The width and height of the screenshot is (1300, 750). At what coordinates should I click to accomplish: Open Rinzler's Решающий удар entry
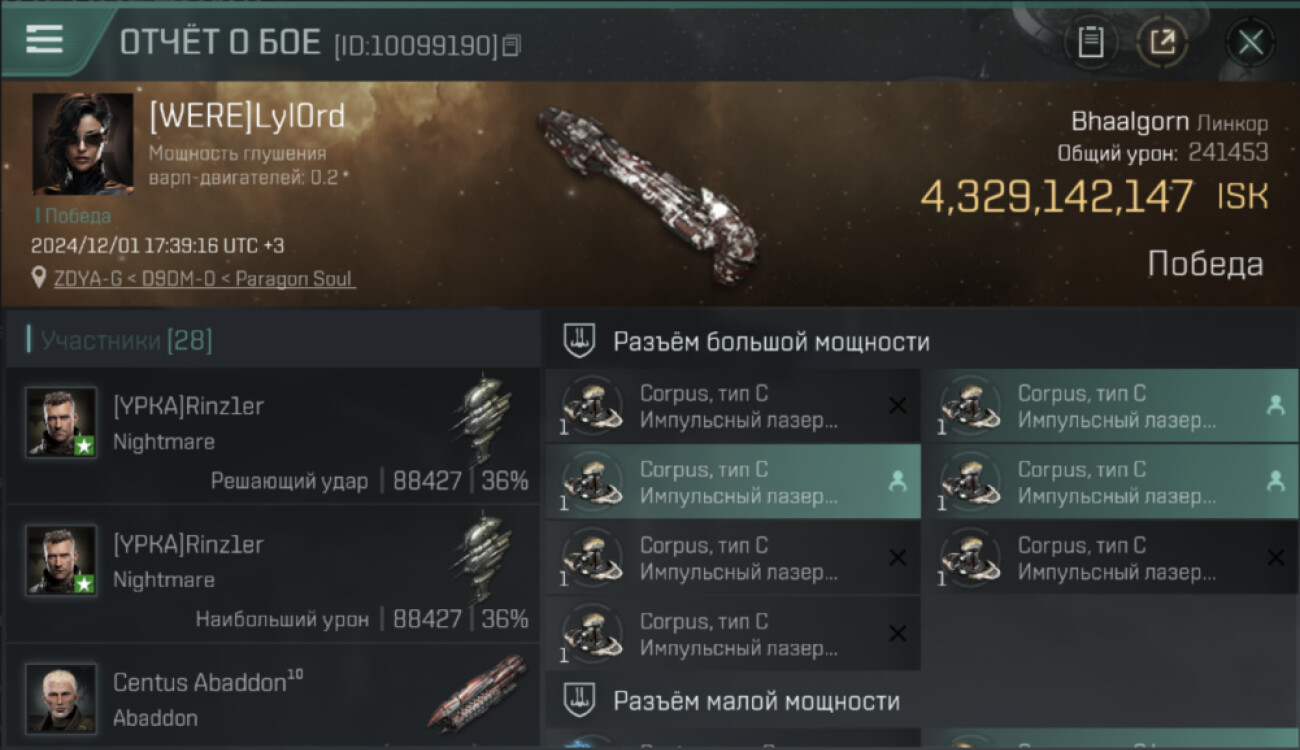pyautogui.click(x=273, y=436)
